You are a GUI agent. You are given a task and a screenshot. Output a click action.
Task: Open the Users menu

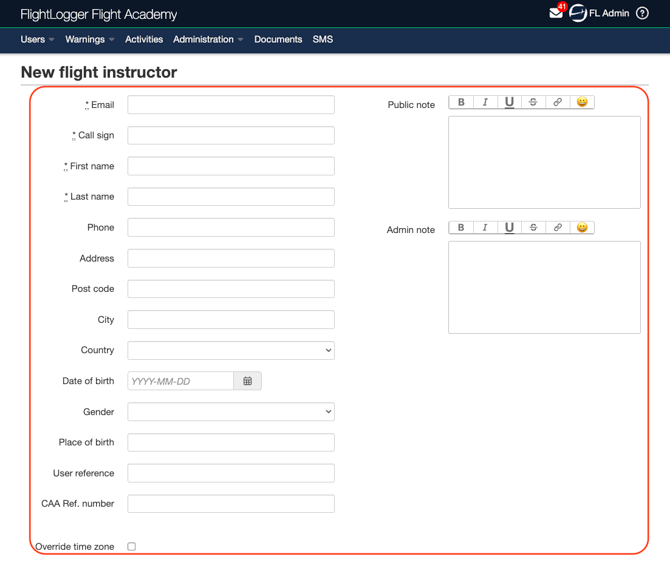click(37, 39)
